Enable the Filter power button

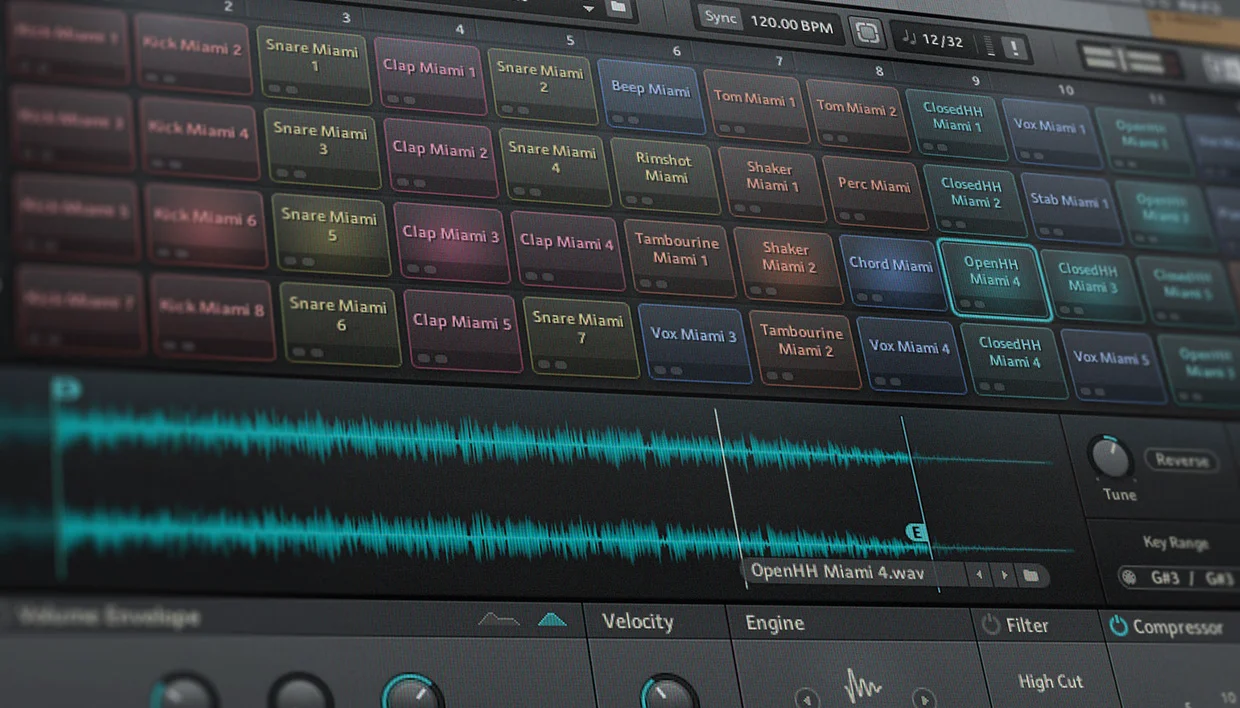(x=991, y=625)
